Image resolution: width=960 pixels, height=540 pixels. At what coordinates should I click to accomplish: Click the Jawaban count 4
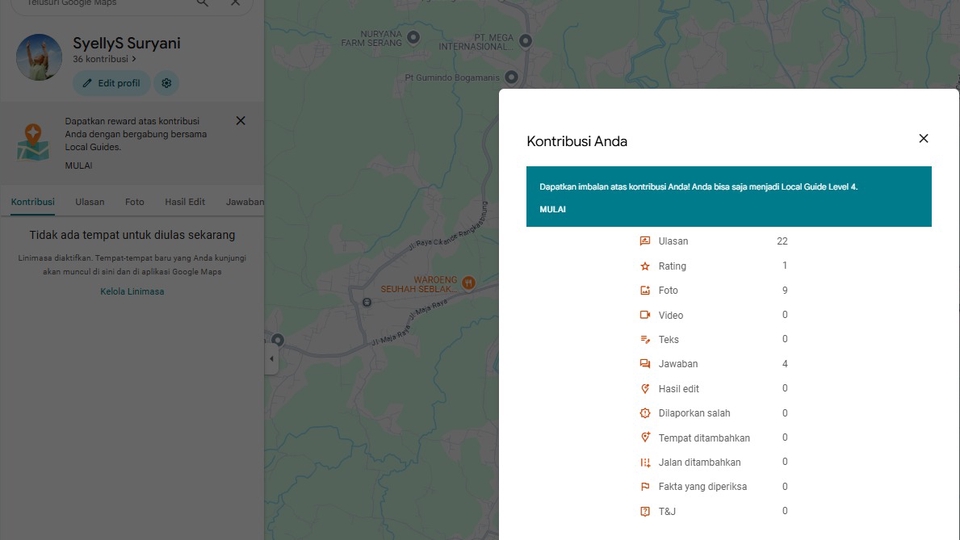click(785, 364)
